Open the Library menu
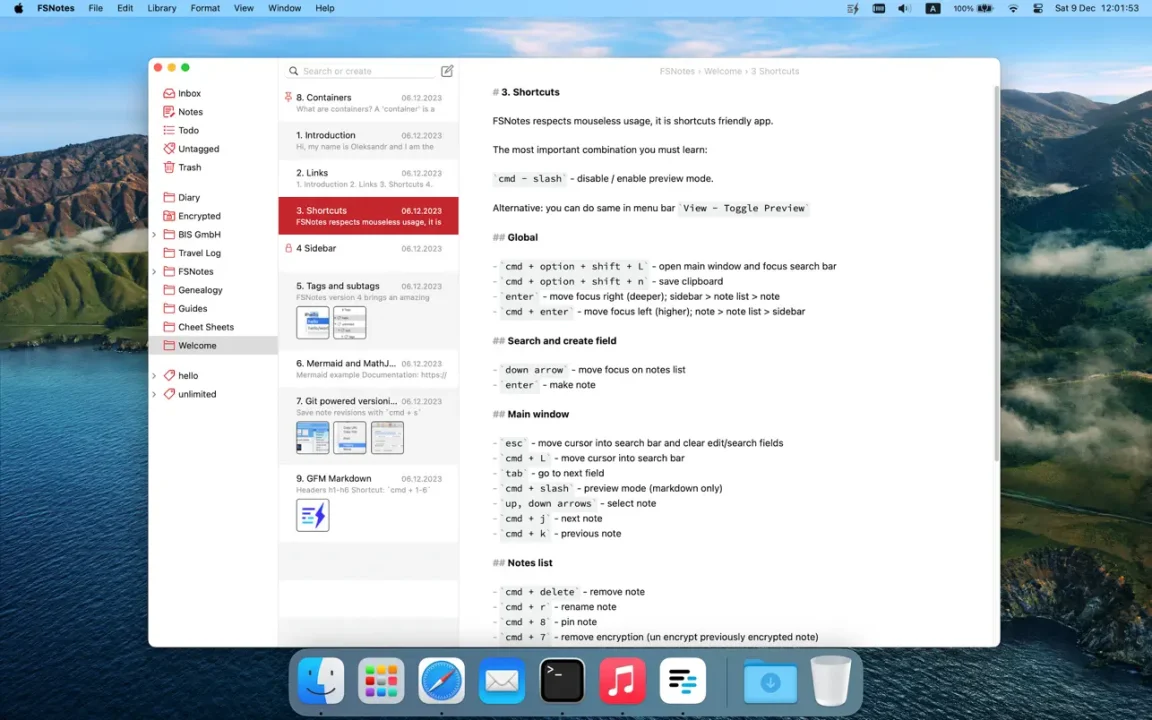 [x=162, y=8]
